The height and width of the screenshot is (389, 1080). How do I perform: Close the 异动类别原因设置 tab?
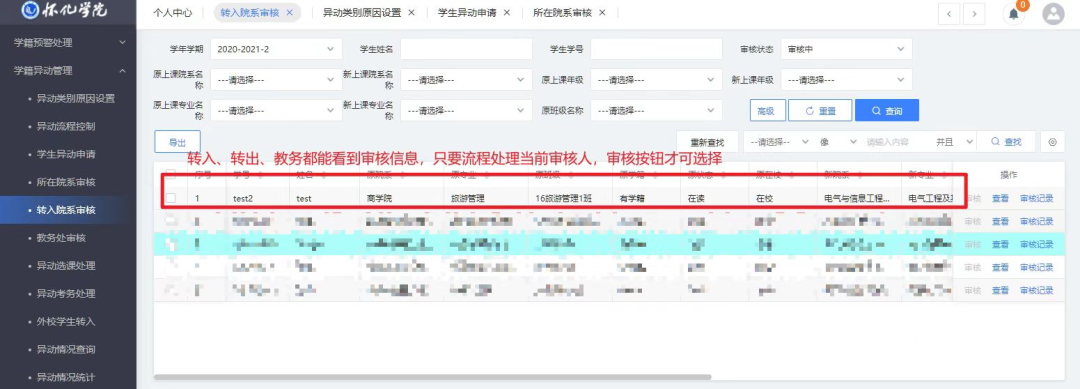[x=411, y=13]
